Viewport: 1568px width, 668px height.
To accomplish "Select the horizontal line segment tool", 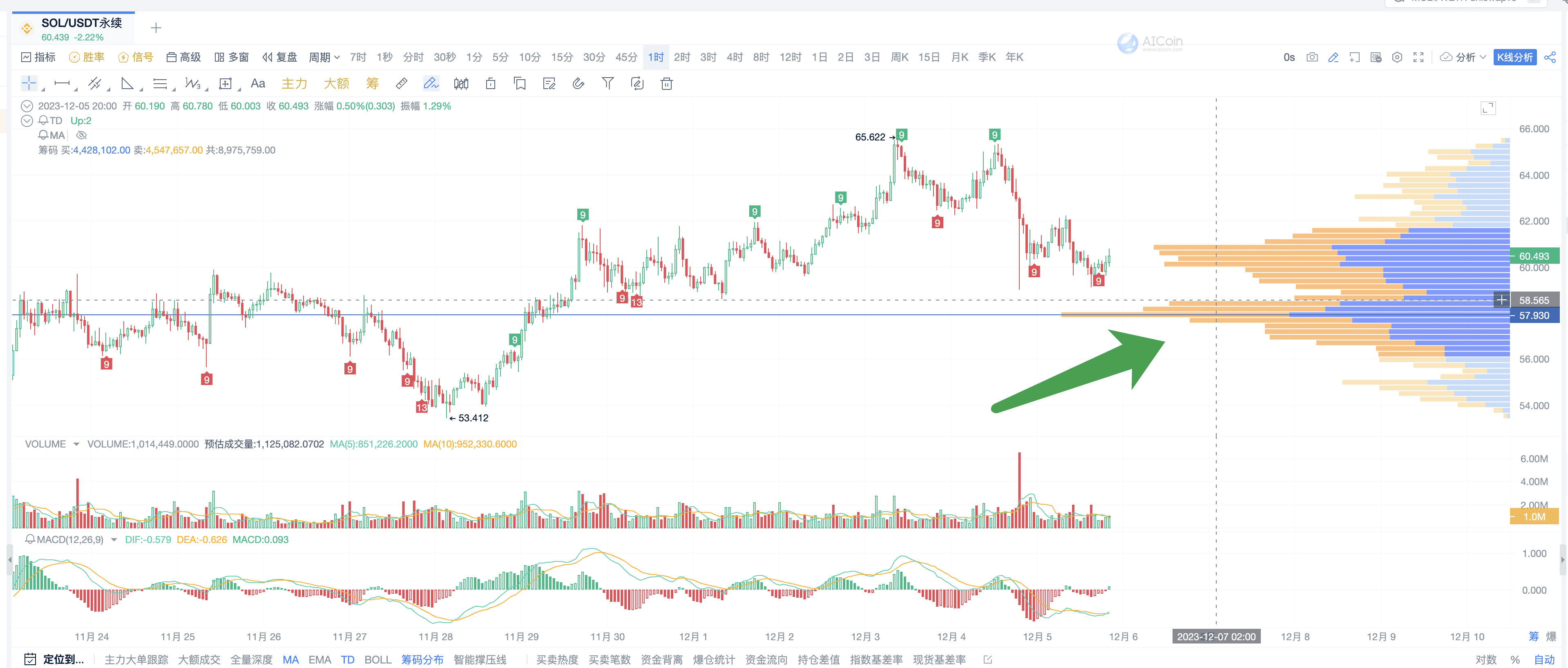I will pyautogui.click(x=62, y=84).
